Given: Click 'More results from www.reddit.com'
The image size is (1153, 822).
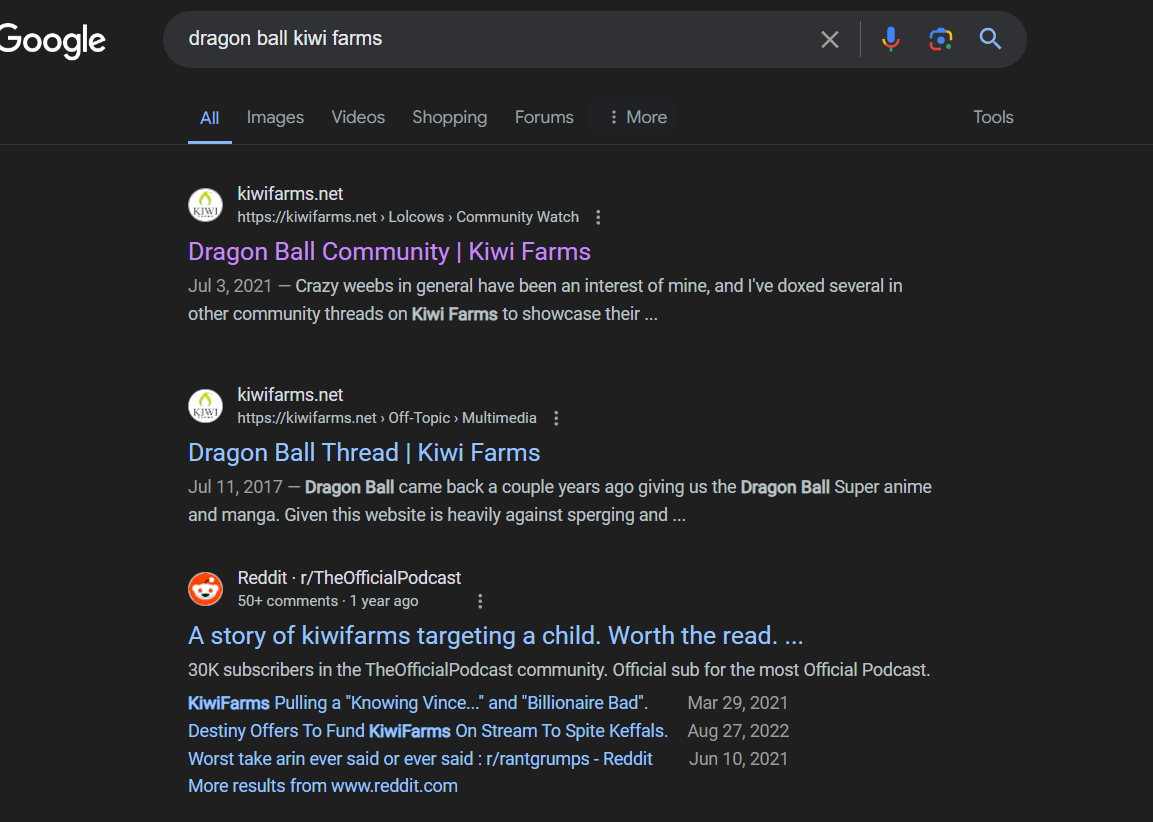Looking at the screenshot, I should point(323,786).
